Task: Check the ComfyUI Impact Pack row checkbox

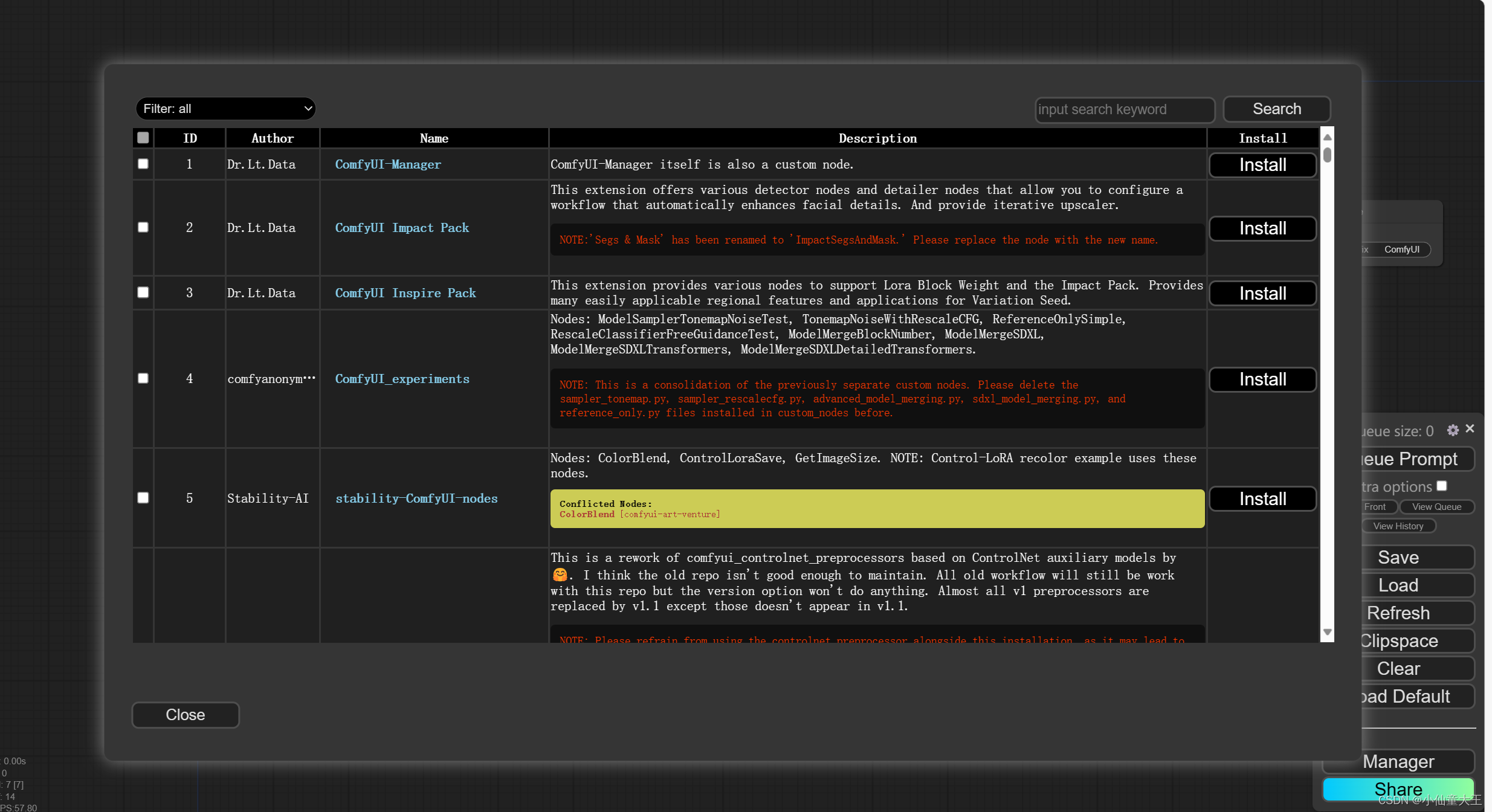Action: point(143,228)
